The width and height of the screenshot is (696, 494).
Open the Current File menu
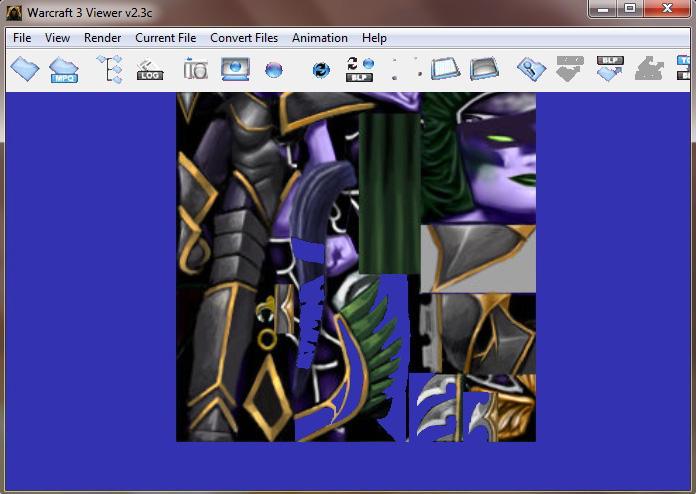pos(166,38)
